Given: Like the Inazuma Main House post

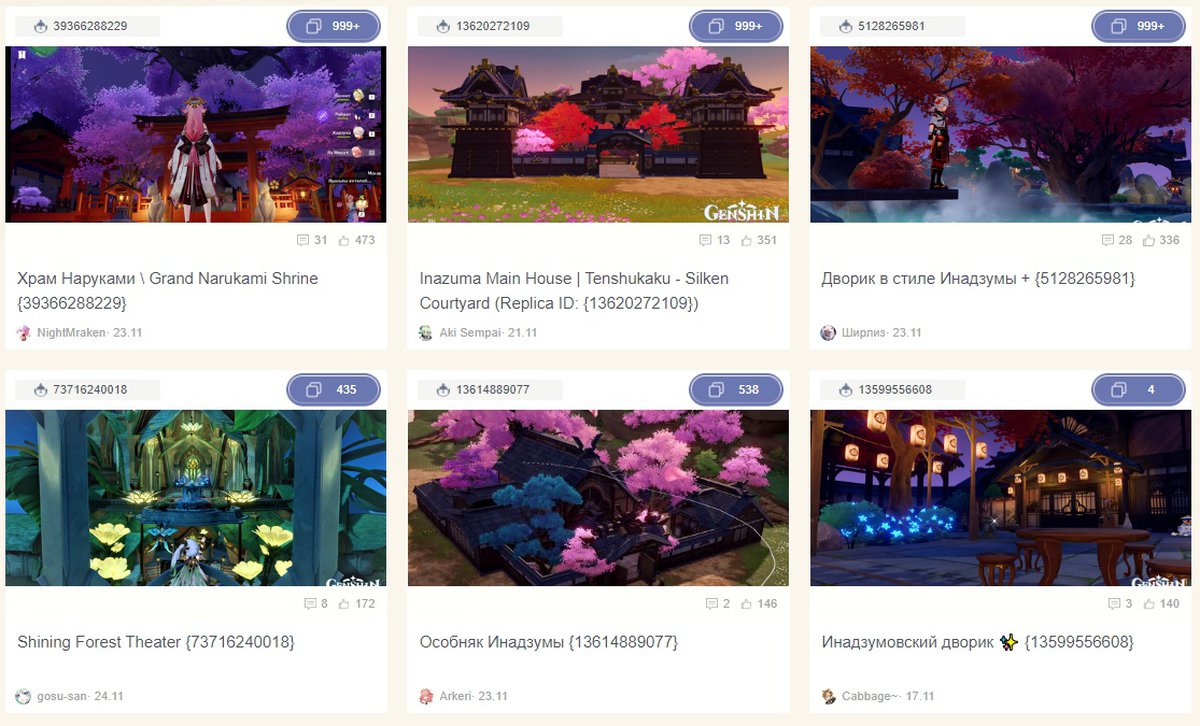Looking at the screenshot, I should [x=746, y=240].
